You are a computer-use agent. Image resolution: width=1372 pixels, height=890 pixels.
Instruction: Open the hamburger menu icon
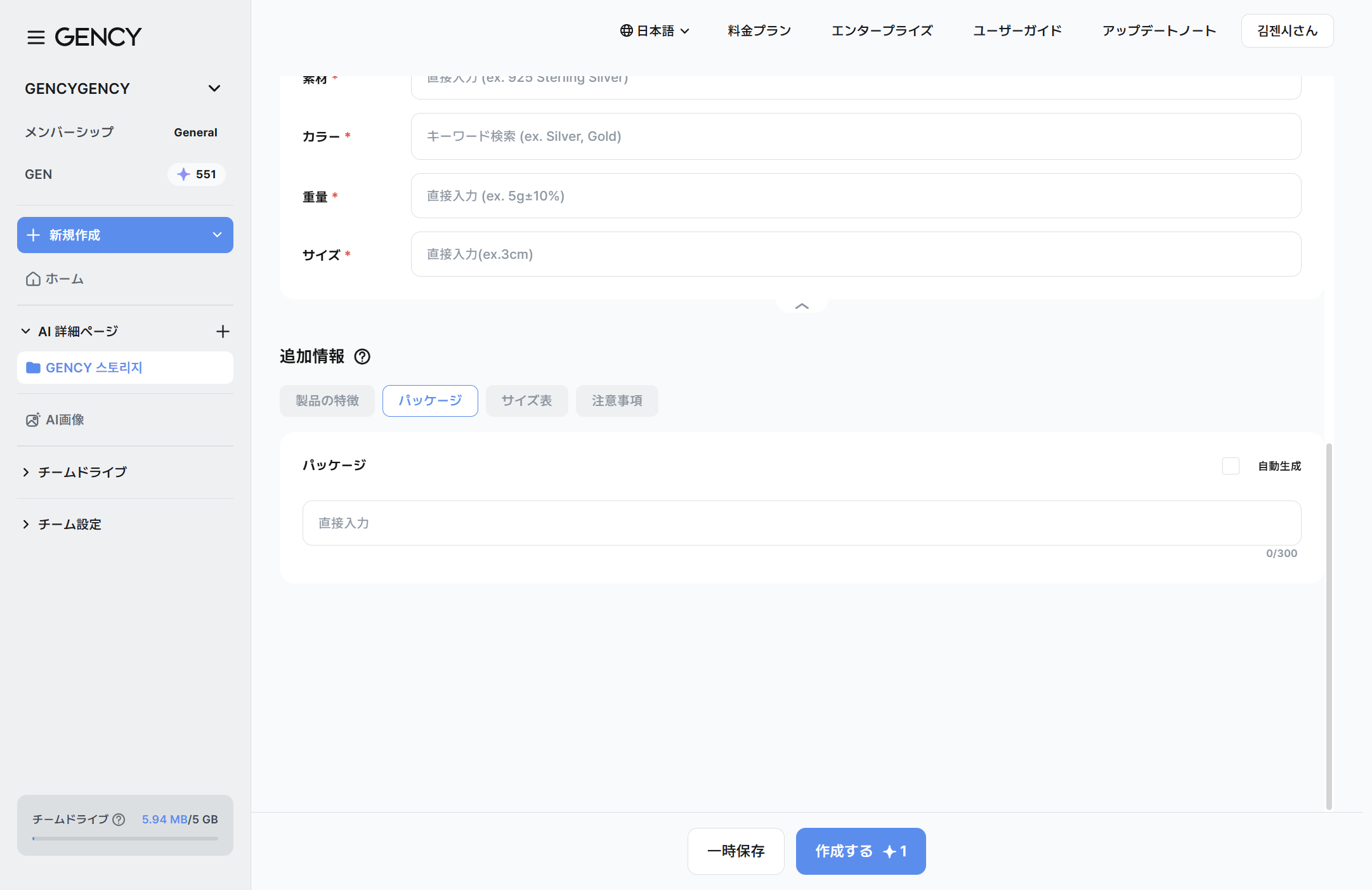36,37
